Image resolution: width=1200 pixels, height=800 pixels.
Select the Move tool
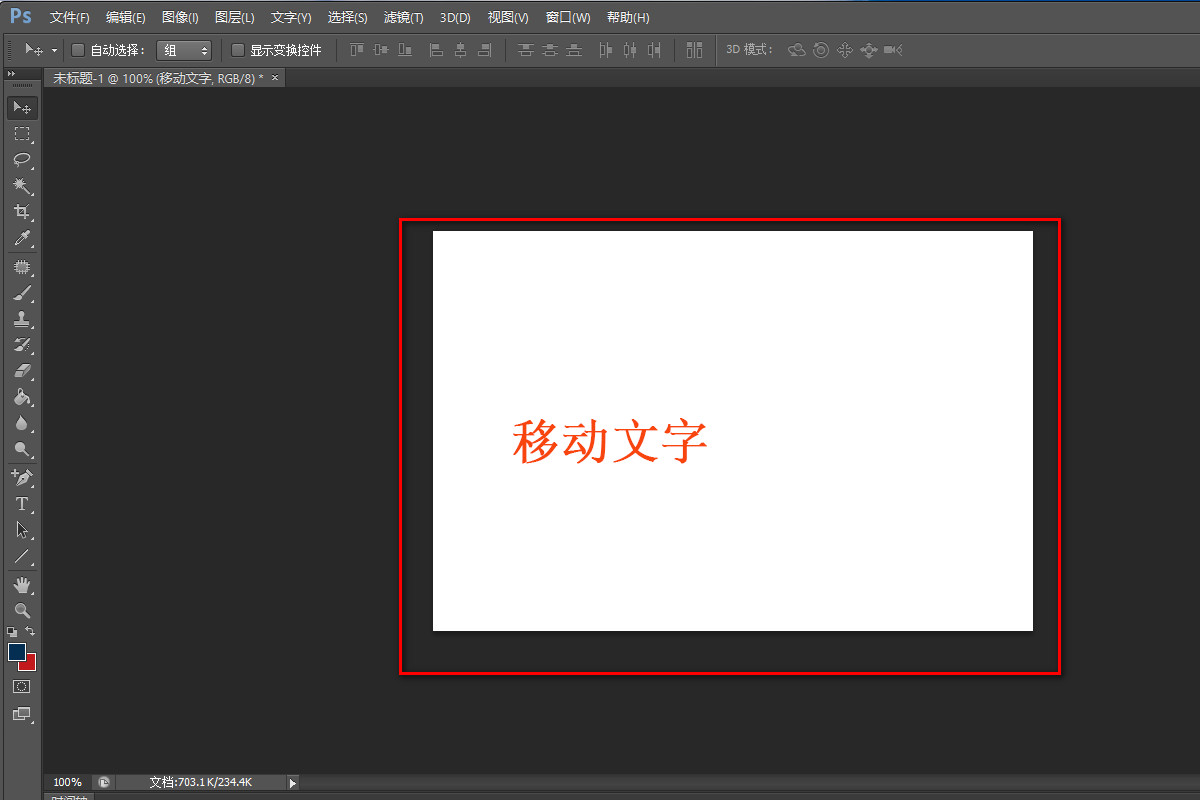pos(22,107)
